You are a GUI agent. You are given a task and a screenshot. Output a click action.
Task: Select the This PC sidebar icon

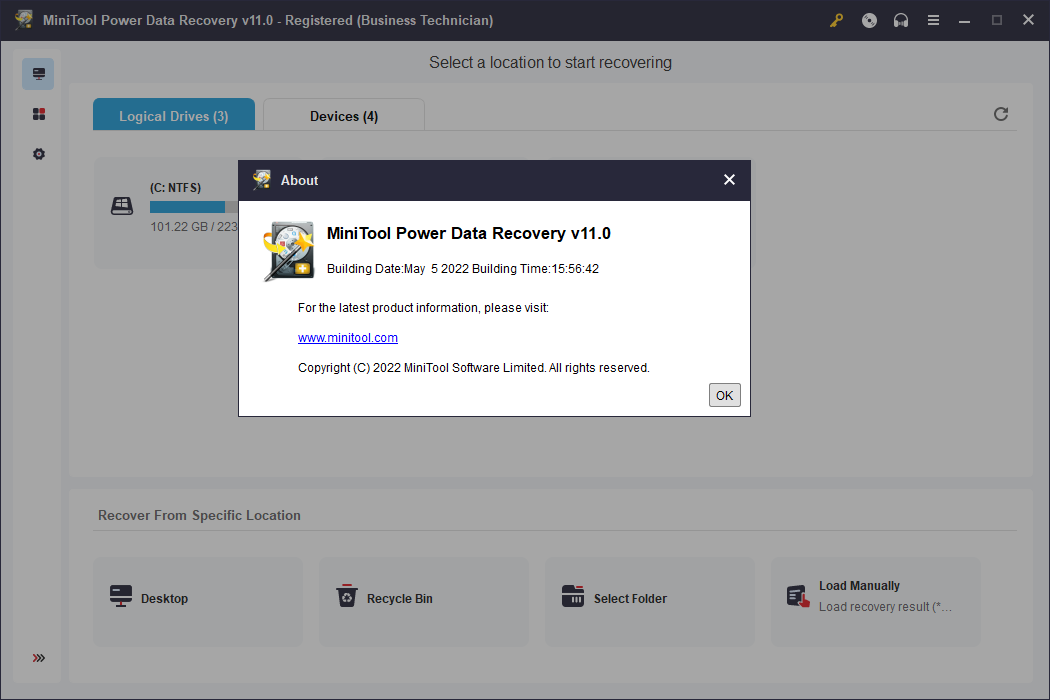38,74
